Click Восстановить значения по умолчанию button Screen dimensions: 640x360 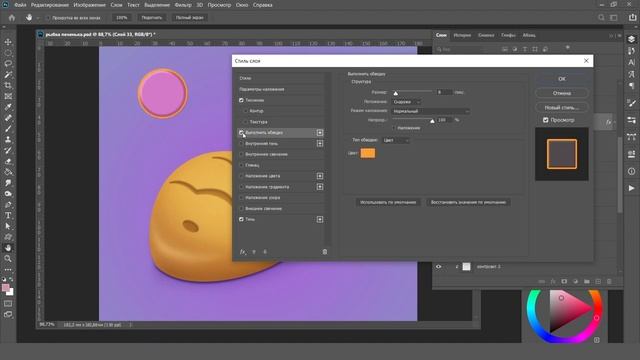pos(468,202)
